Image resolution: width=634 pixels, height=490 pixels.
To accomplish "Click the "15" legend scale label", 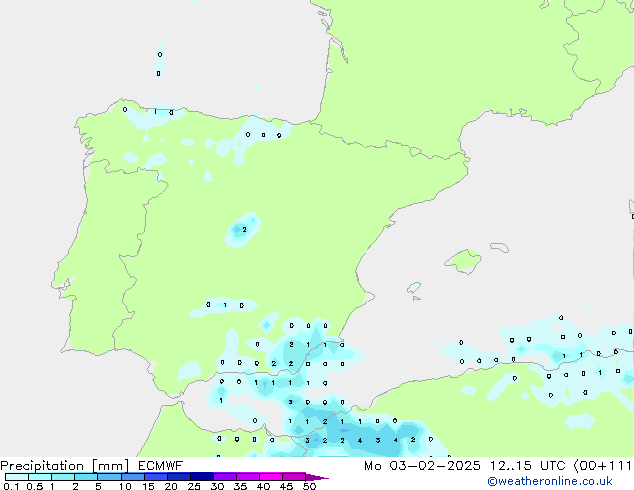I will 148,486.
